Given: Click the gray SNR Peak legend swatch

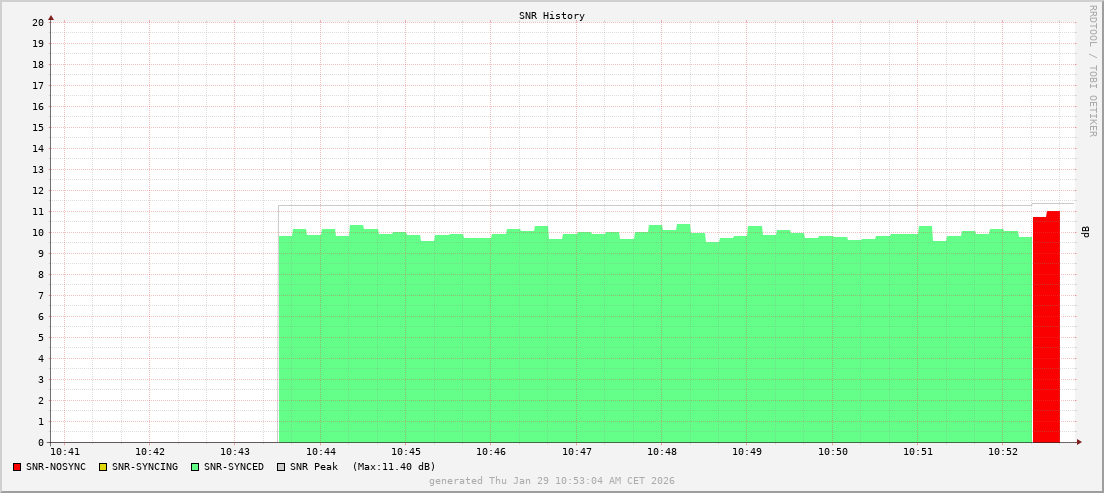Looking at the screenshot, I should click(281, 467).
